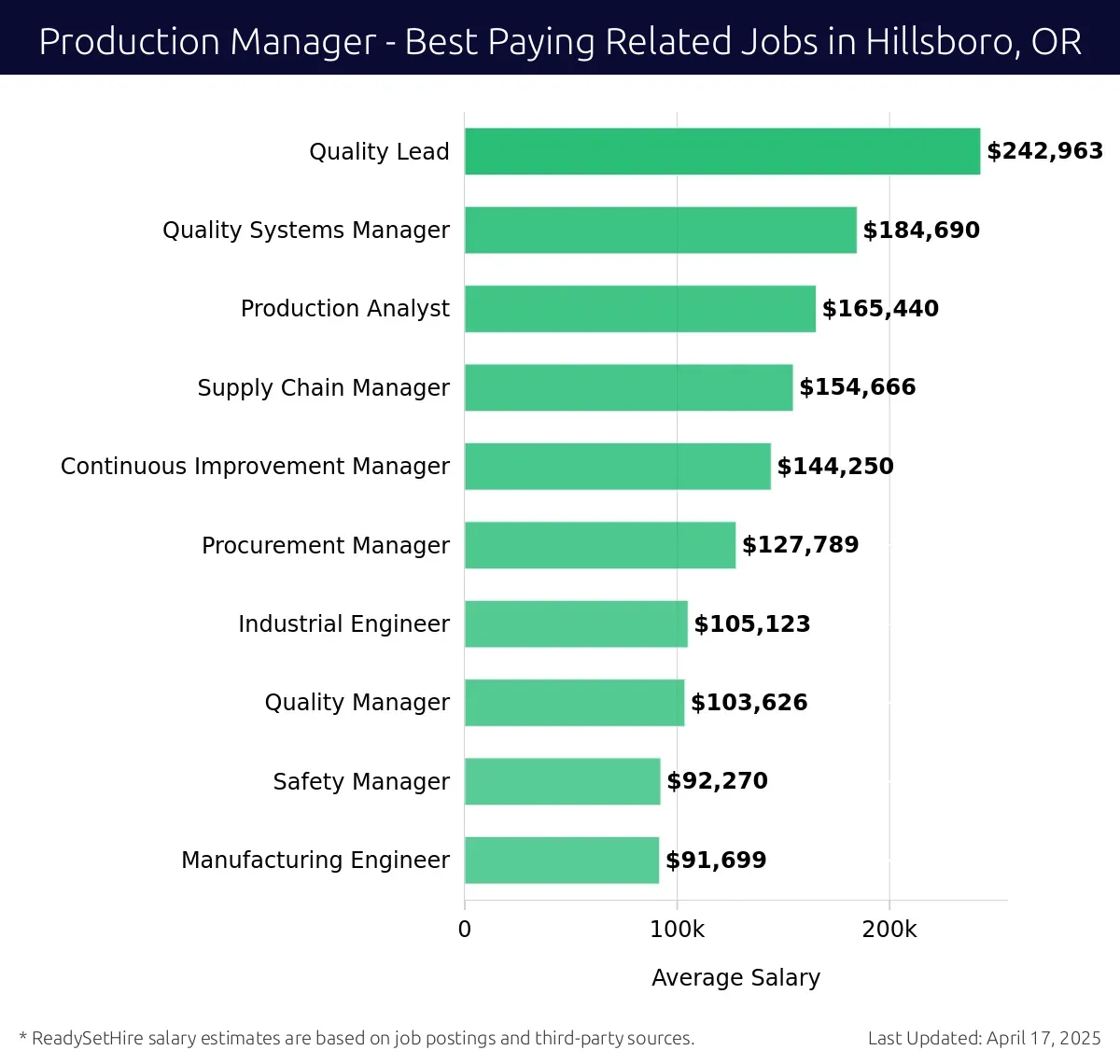Select the Quality Manager bar

pyautogui.click(x=575, y=703)
